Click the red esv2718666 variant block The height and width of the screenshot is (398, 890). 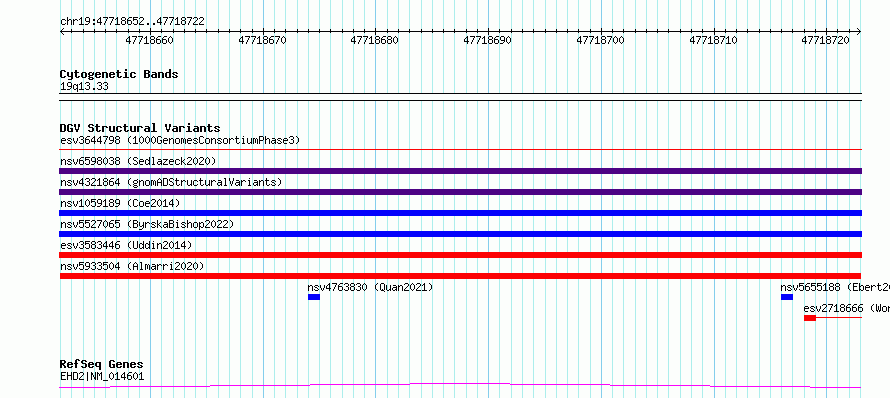[x=810, y=318]
